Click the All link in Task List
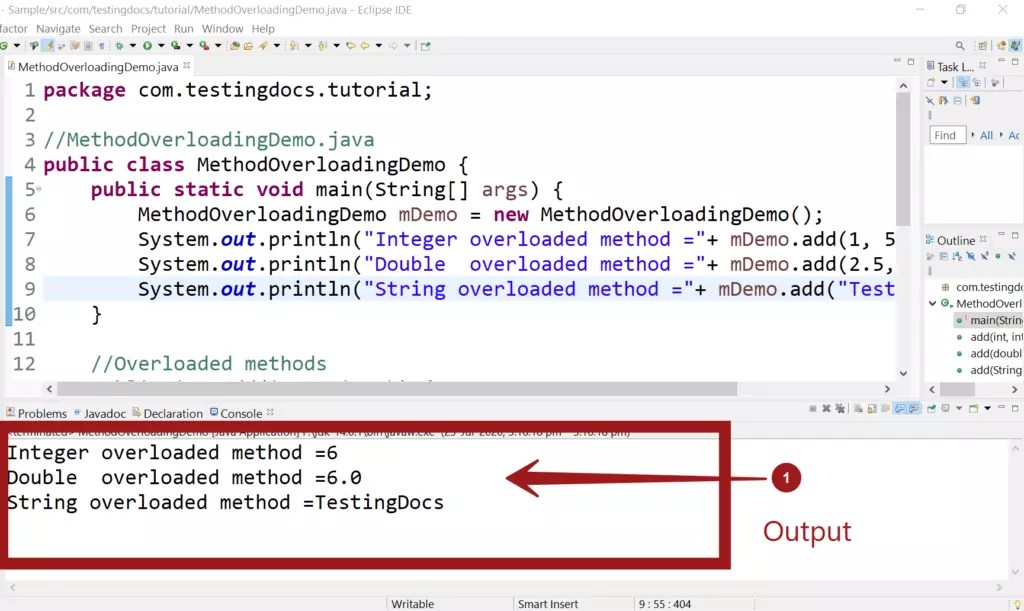The image size is (1024, 611). (986, 135)
